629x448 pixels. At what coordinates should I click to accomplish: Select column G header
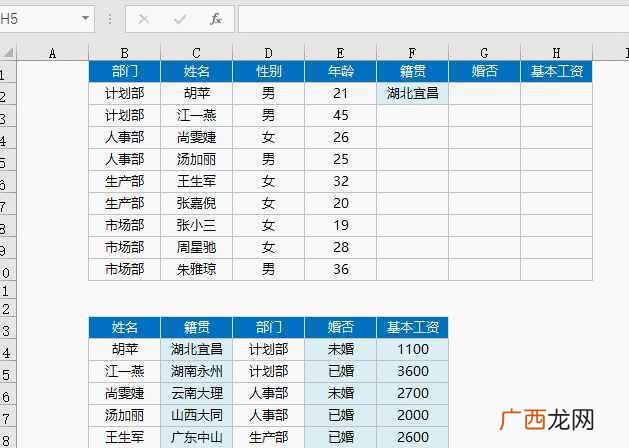click(x=484, y=53)
